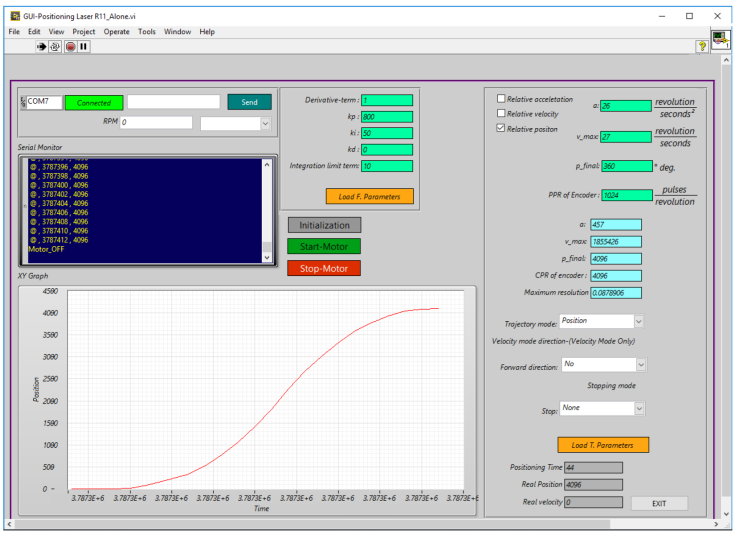Click the green Start-Motor button
737x536 pixels.
point(323,246)
